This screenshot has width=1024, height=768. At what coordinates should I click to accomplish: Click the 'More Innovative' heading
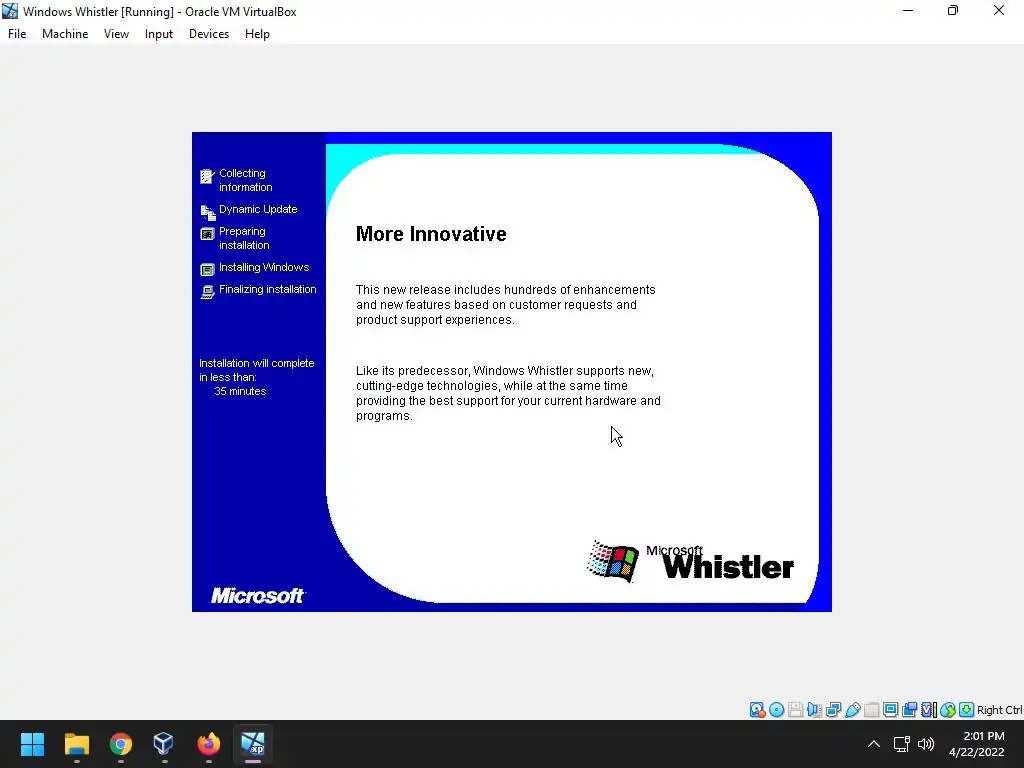(431, 234)
